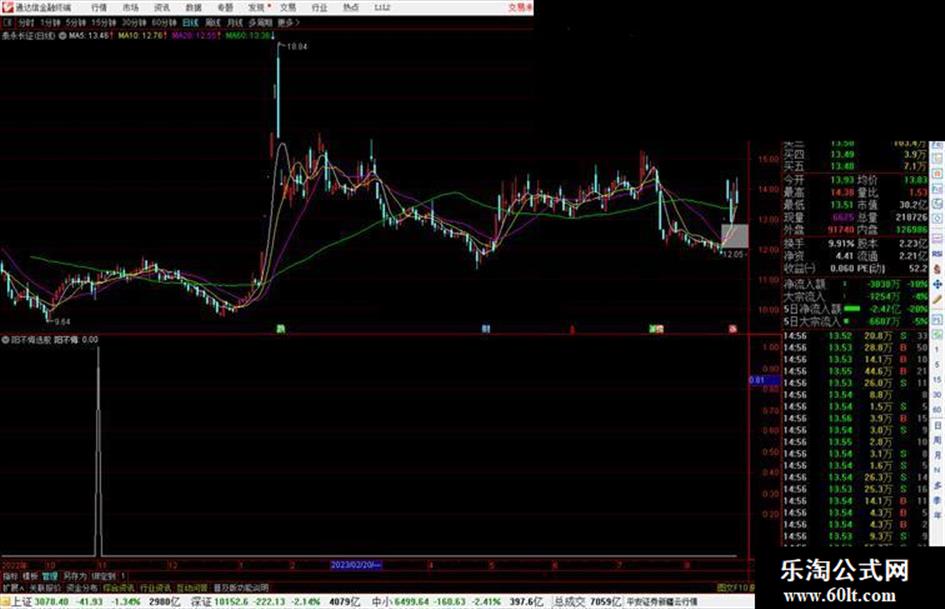The height and width of the screenshot is (609, 945).
Task: Click the MA5 13.46 value label
Action: click(x=90, y=36)
